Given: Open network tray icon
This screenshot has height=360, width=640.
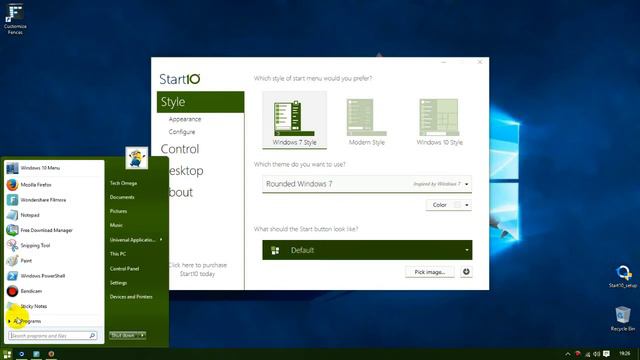Looking at the screenshot, I should tap(587, 354).
